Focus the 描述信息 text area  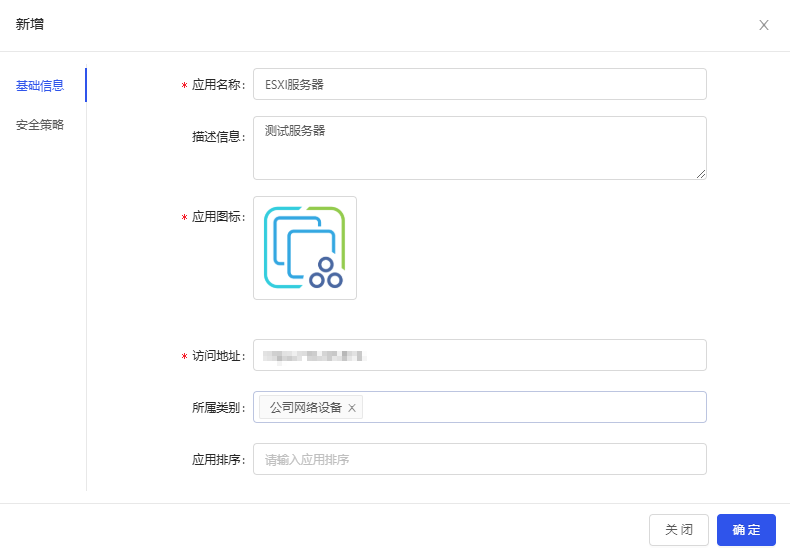point(480,148)
